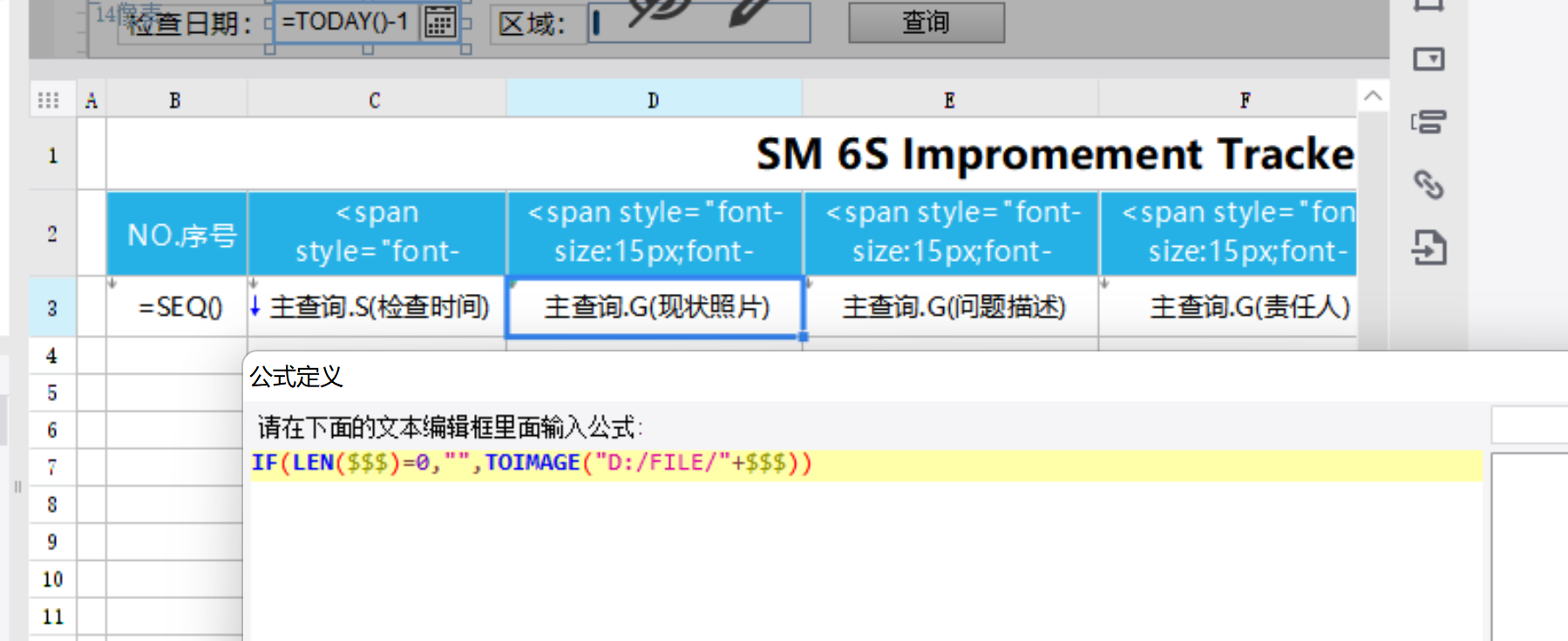Open the widget settings panel icon
The image size is (1568, 641).
tap(1429, 59)
